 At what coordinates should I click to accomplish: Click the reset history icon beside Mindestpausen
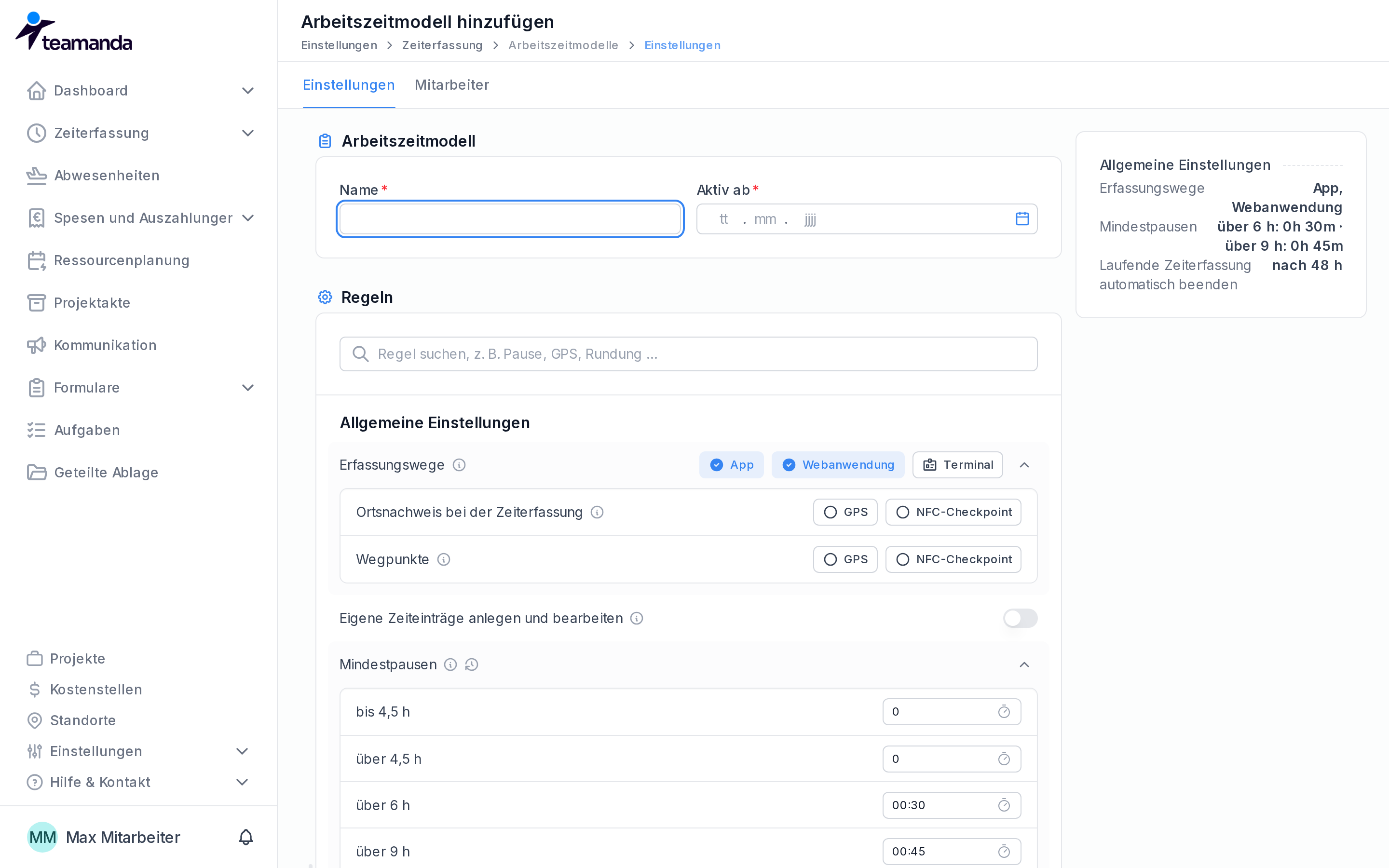point(472,665)
